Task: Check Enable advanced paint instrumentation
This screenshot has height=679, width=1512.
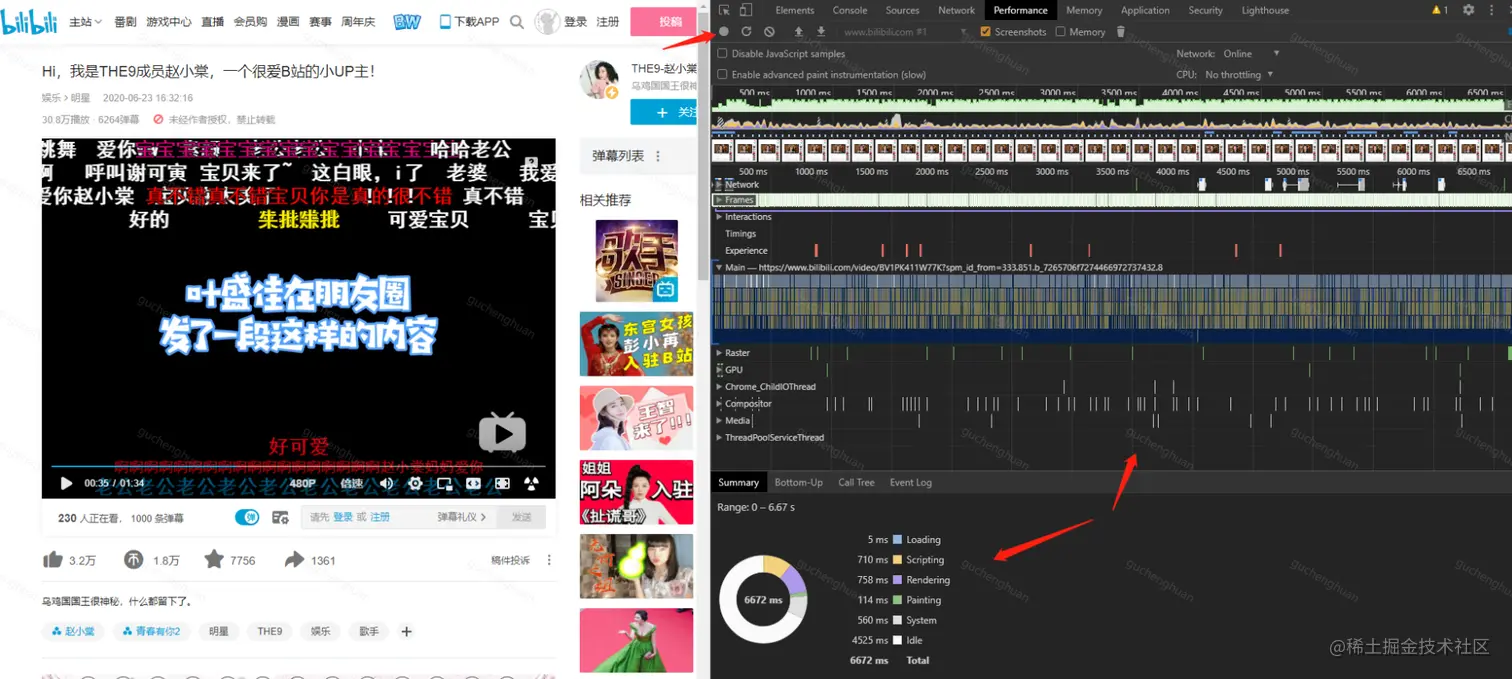Action: pyautogui.click(x=723, y=75)
